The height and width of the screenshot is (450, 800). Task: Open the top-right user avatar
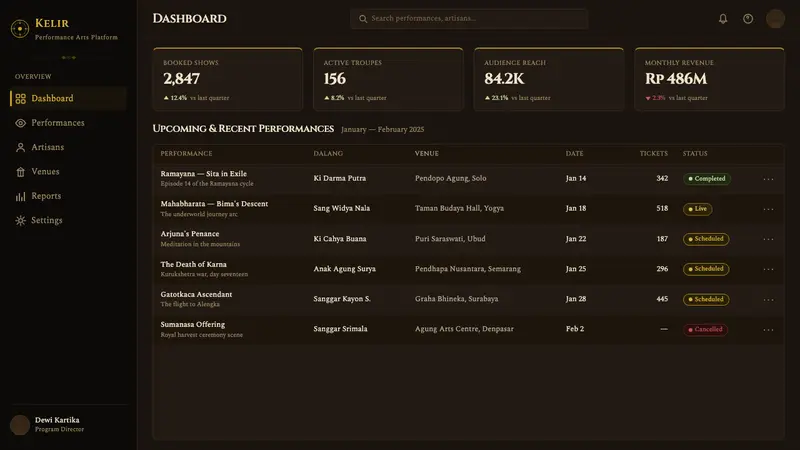click(775, 19)
